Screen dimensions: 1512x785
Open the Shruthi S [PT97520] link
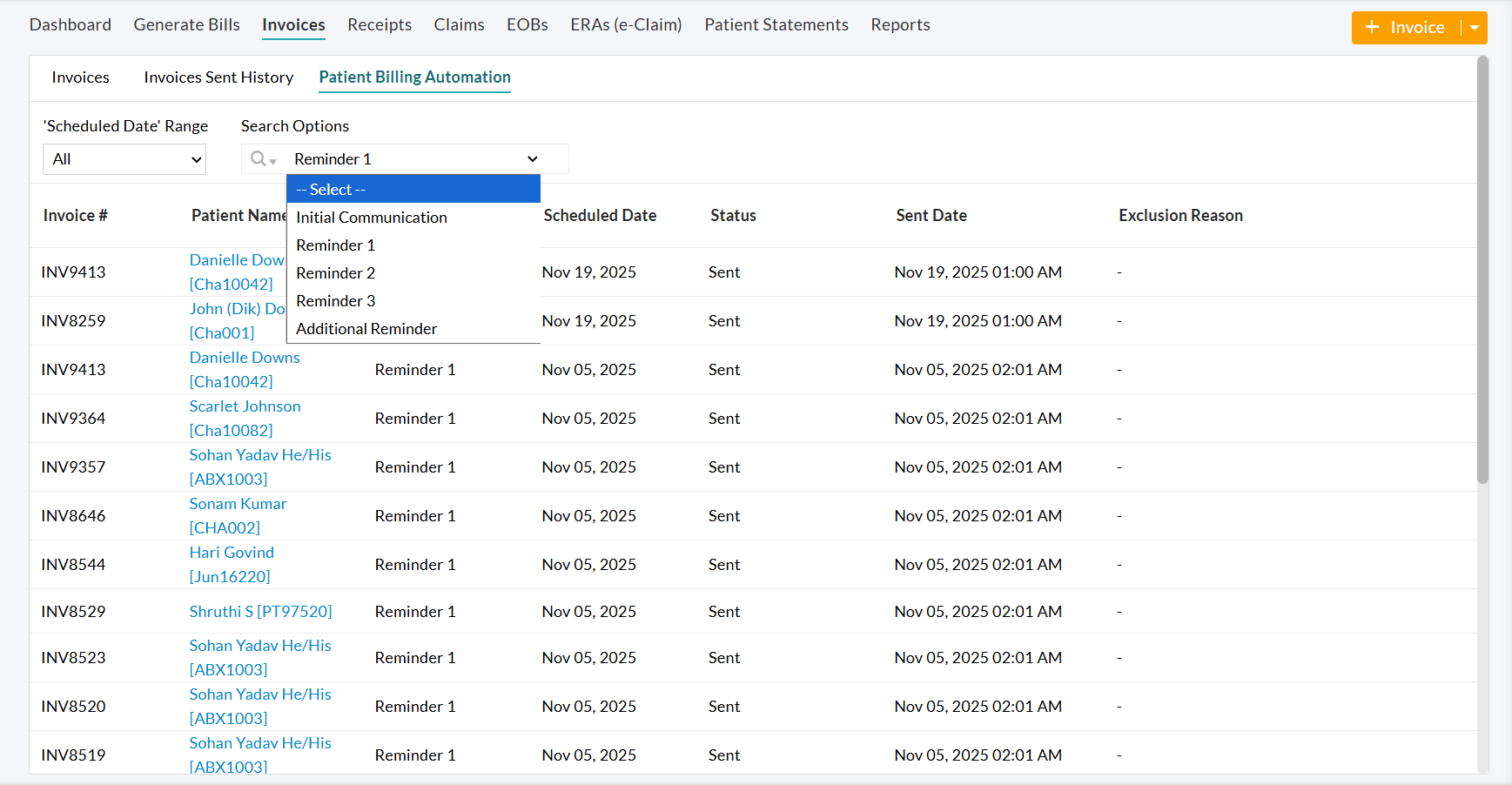tap(260, 611)
